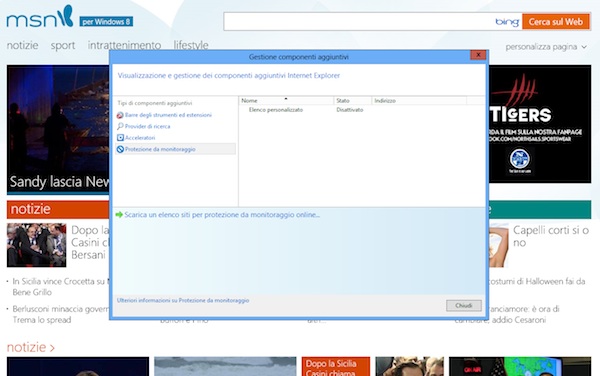Open the msn sport navigation item
This screenshot has width=600, height=376.
(x=63, y=46)
